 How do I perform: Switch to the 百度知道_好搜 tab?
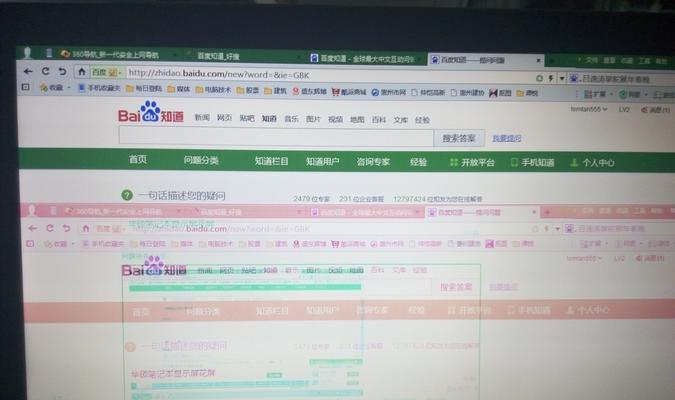coord(241,56)
